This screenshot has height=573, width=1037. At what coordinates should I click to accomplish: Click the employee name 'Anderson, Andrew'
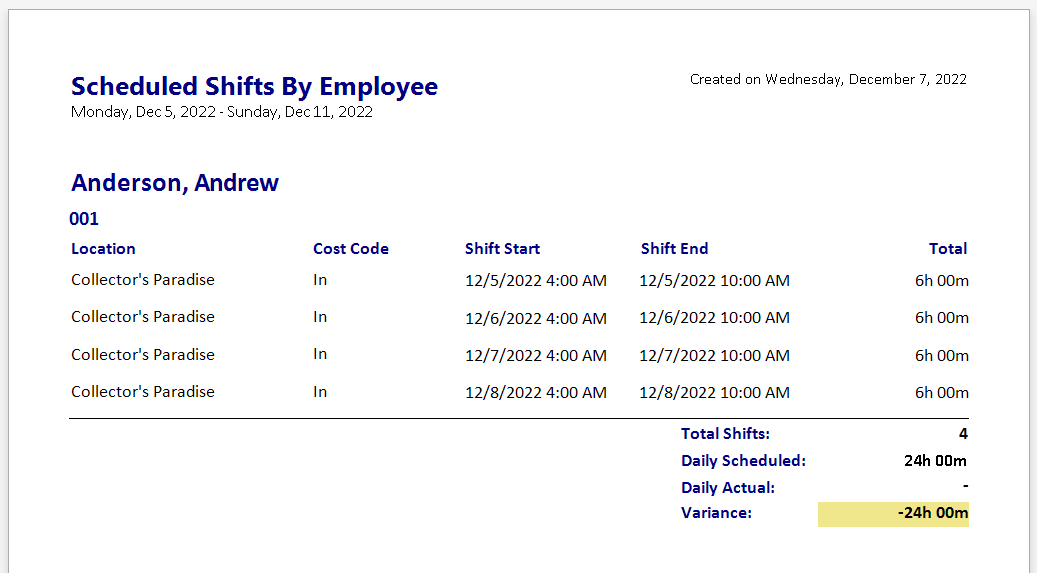click(x=175, y=183)
